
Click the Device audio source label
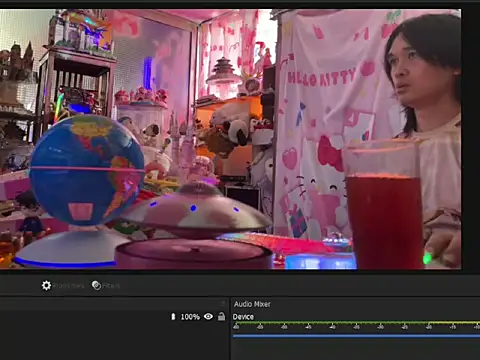[x=243, y=317]
